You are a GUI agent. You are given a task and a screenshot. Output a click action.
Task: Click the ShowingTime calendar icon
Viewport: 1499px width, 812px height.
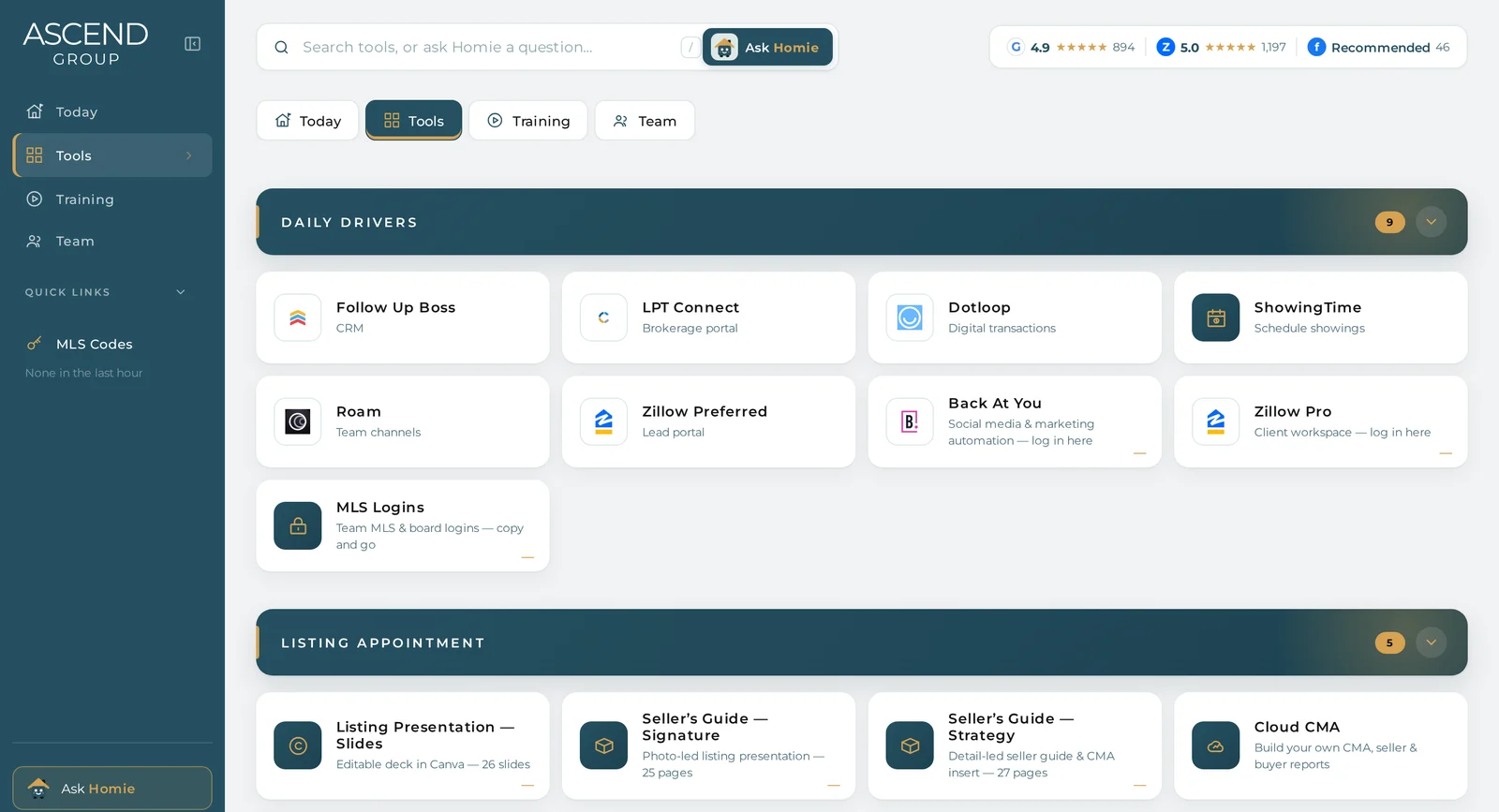click(x=1215, y=317)
